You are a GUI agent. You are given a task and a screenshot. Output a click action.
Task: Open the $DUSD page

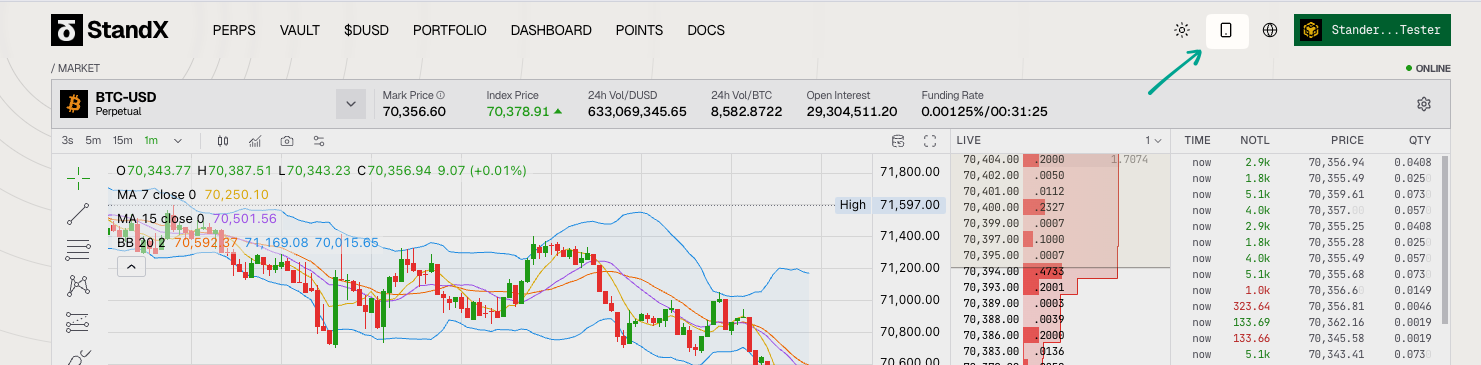(x=366, y=31)
